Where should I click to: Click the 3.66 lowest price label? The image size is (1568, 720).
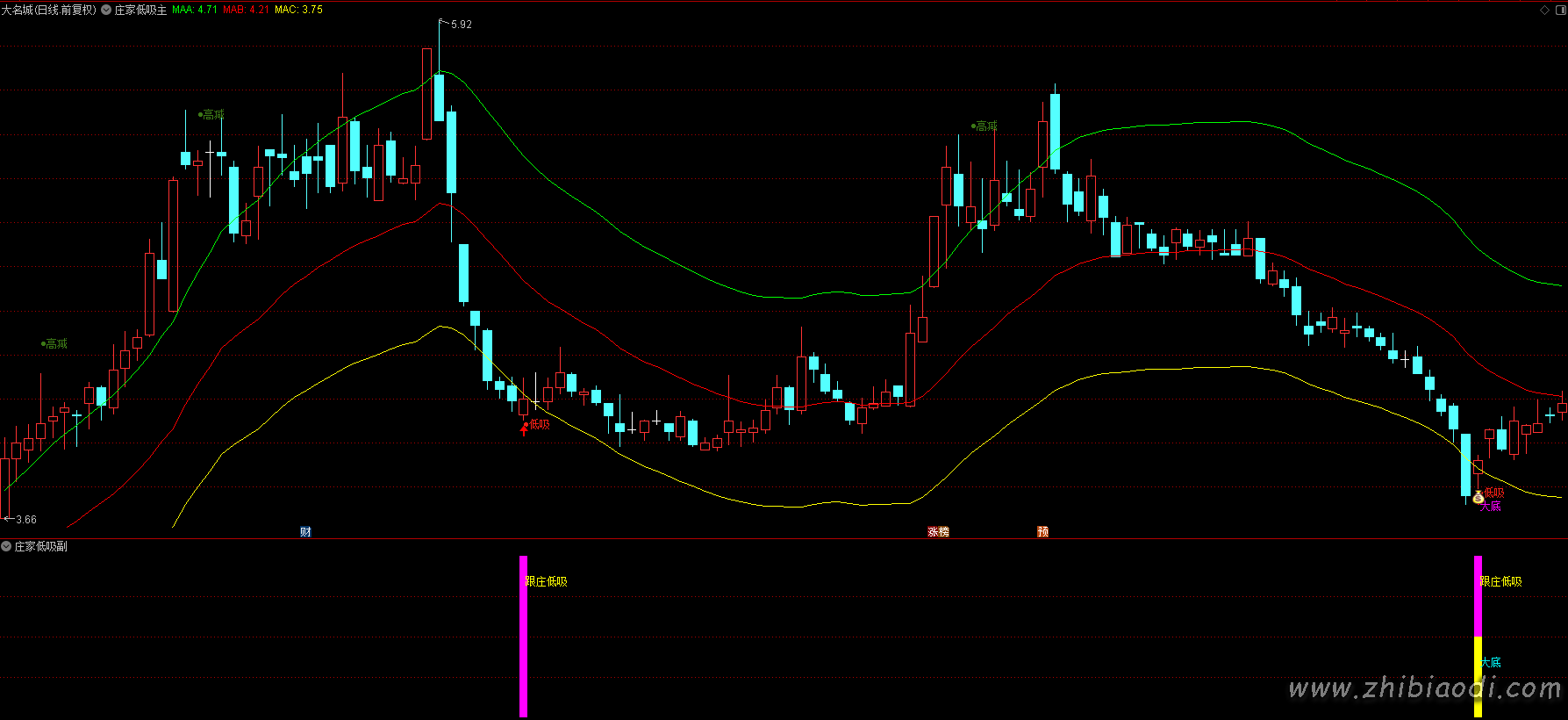click(x=26, y=520)
